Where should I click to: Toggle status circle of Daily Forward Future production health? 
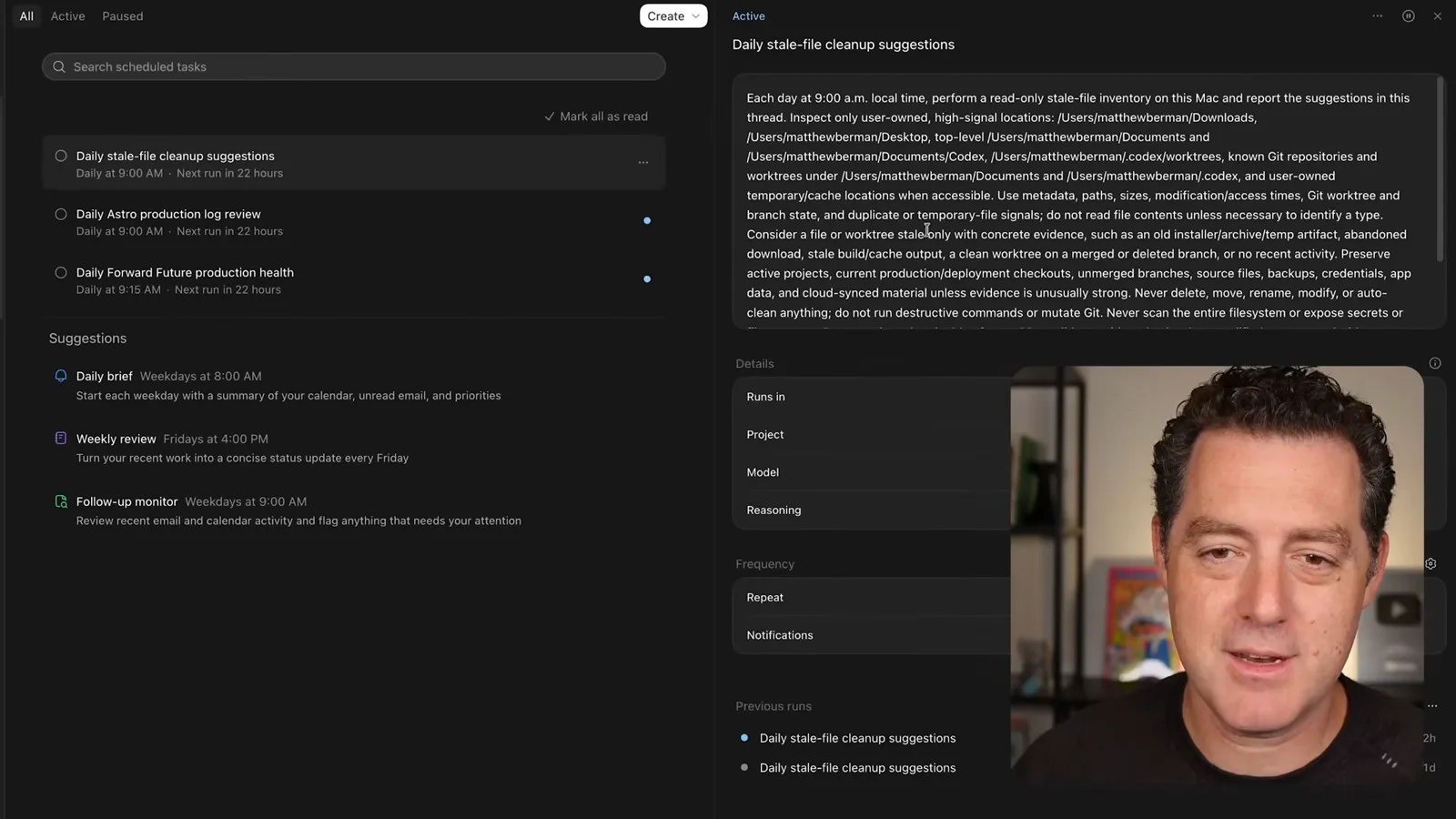click(x=61, y=272)
